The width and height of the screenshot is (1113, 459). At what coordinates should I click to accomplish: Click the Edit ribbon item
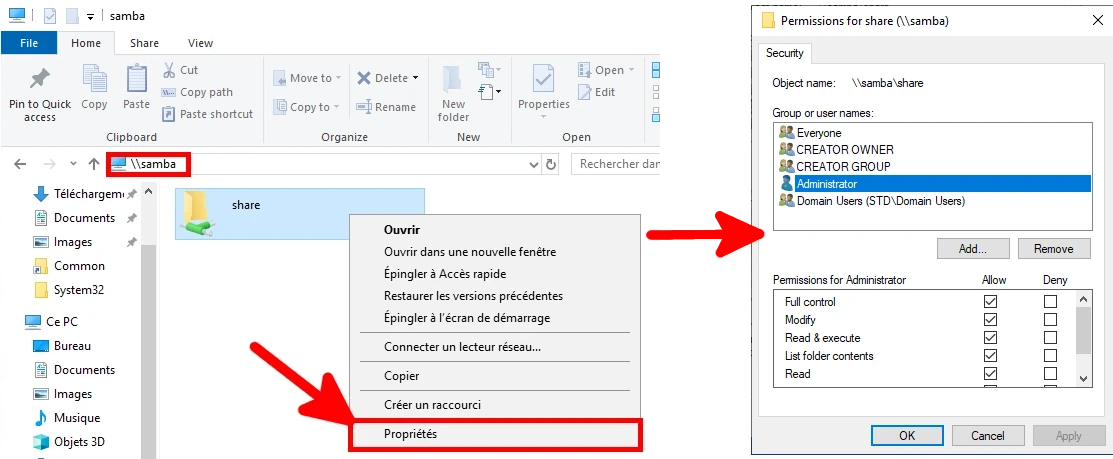(x=597, y=92)
